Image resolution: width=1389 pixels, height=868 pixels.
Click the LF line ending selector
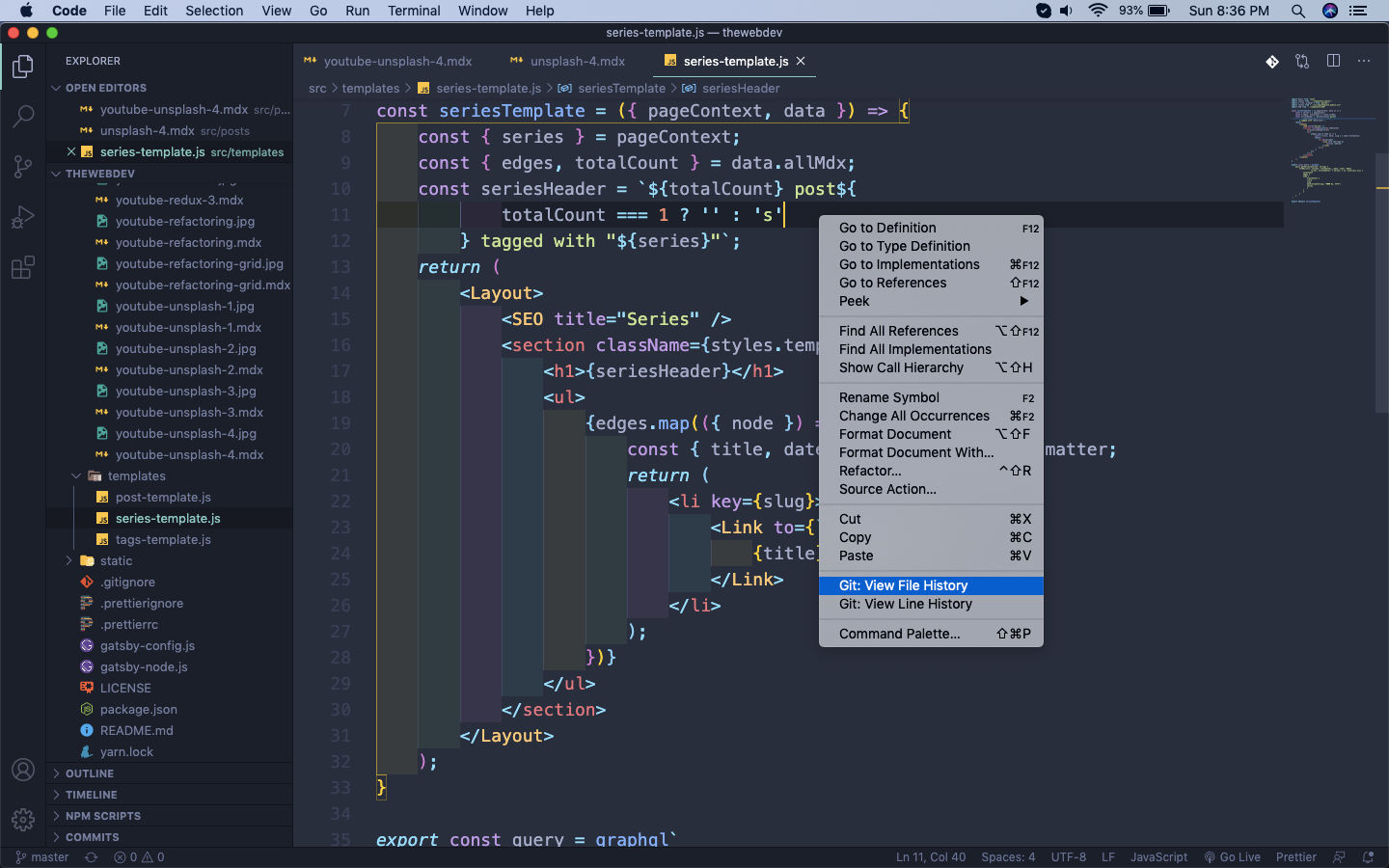click(1108, 856)
